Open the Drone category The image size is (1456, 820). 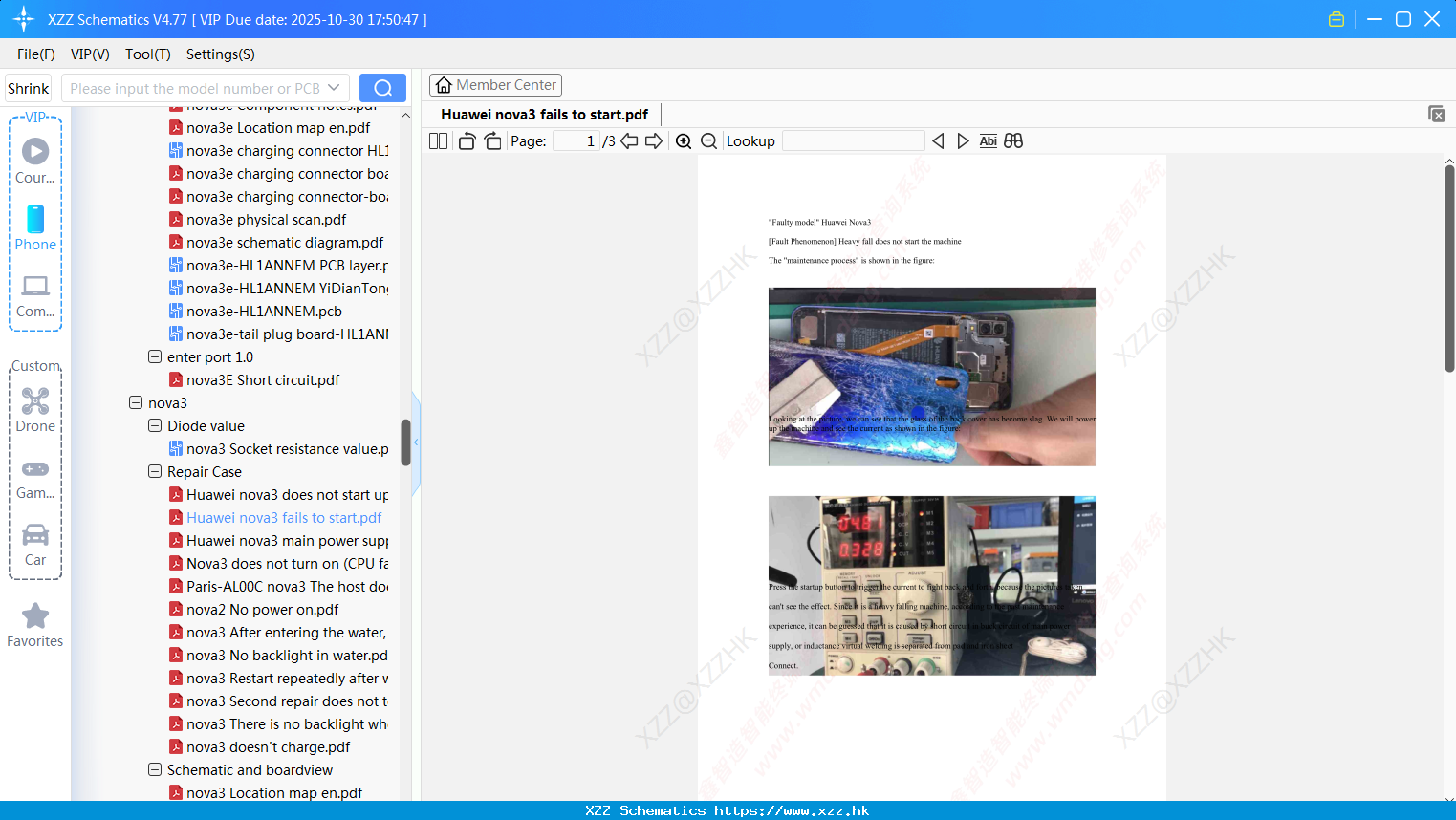[x=35, y=400]
